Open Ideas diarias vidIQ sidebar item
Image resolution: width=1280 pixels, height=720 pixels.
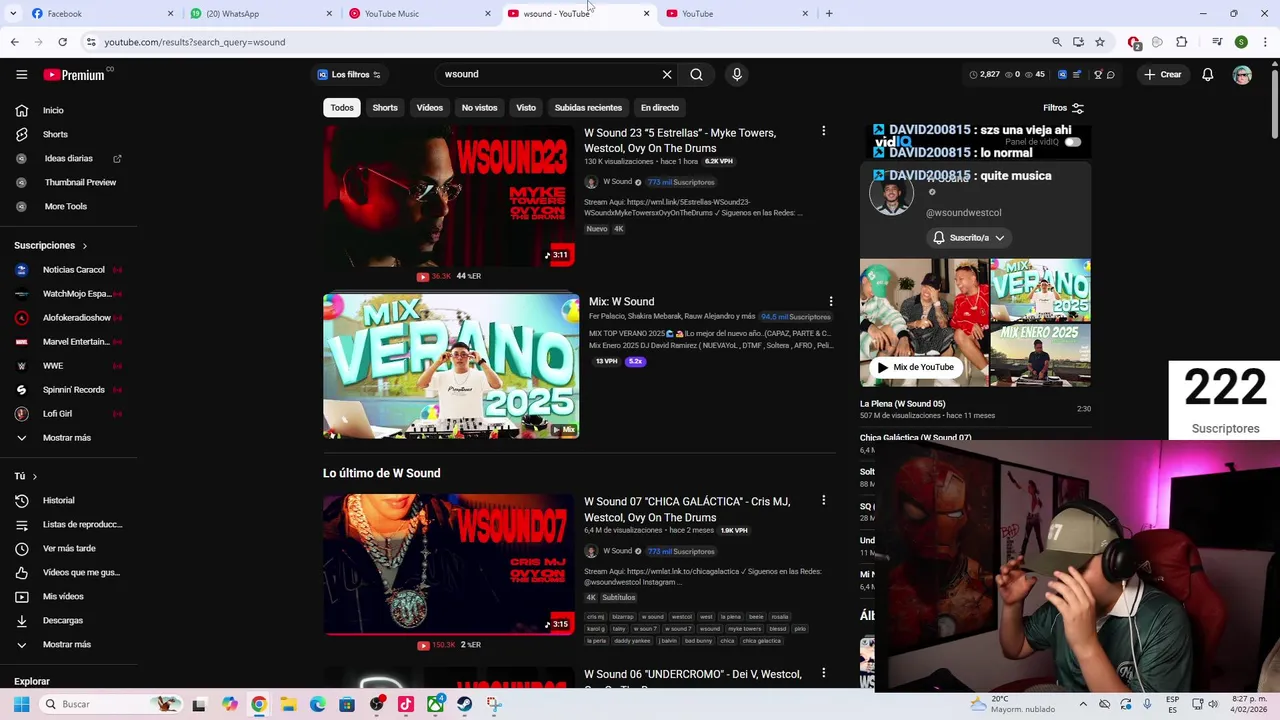68,158
